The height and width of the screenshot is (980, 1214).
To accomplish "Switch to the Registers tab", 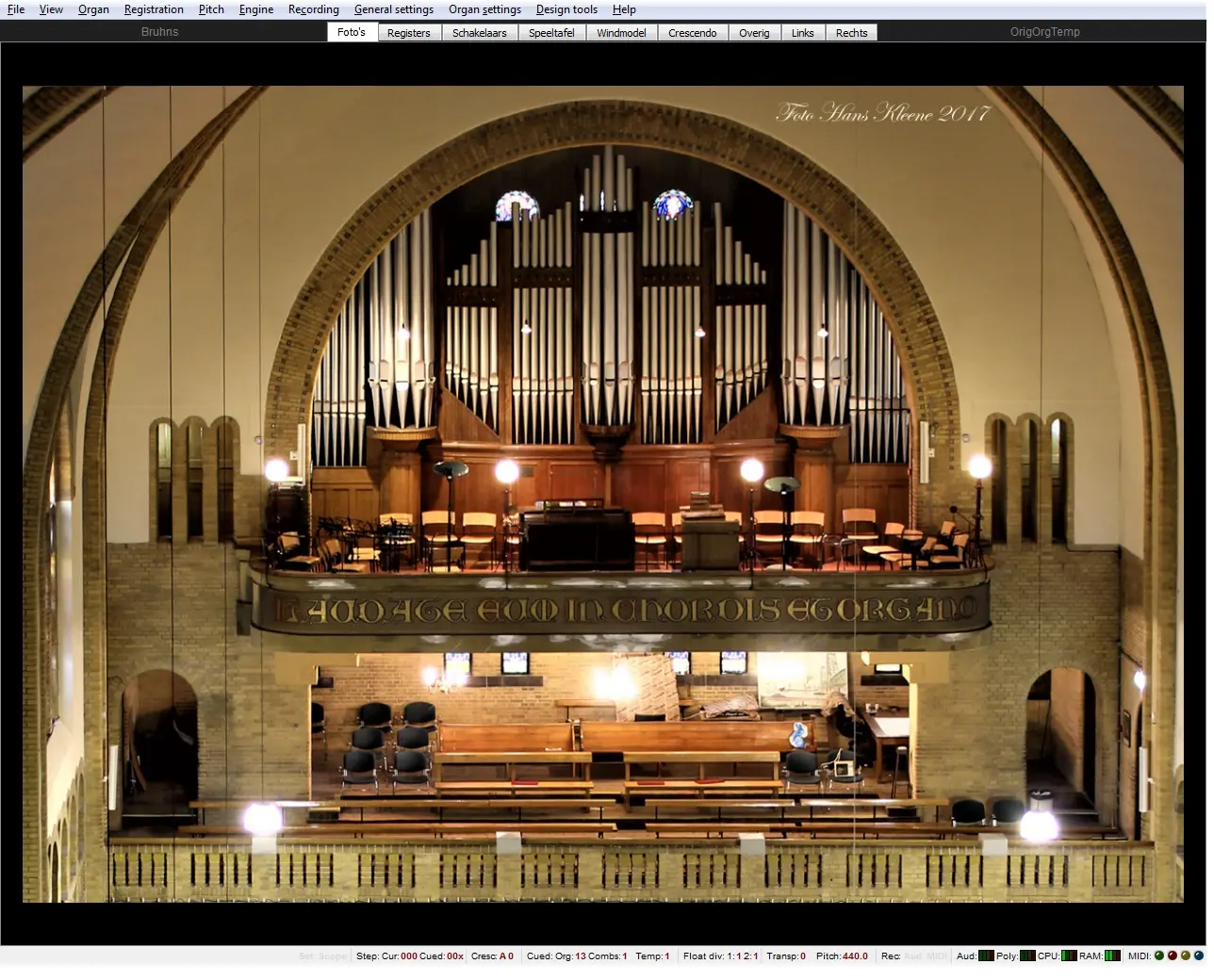I will tap(409, 33).
